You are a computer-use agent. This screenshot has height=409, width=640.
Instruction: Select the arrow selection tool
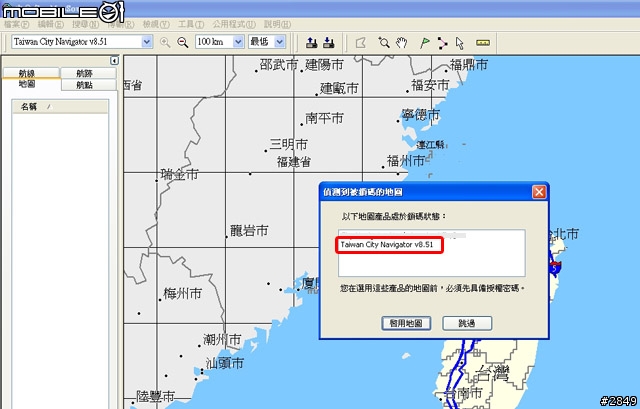click(x=460, y=42)
